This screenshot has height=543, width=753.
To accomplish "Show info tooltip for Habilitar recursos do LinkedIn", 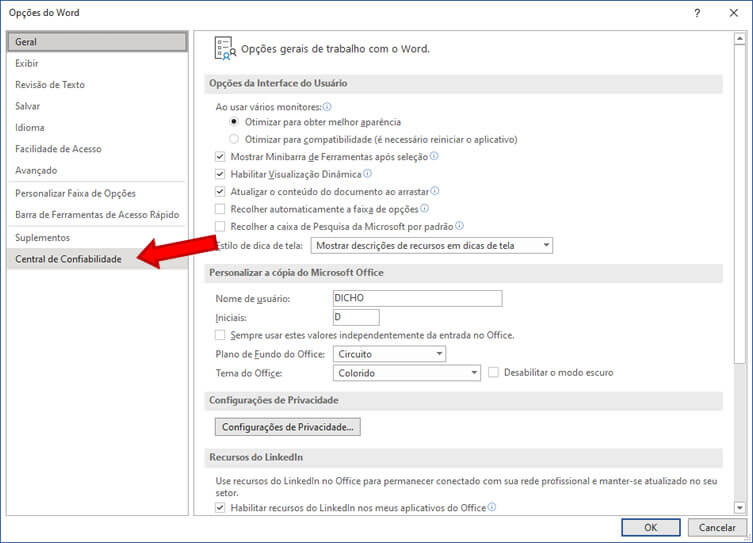I will pyautogui.click(x=492, y=507).
